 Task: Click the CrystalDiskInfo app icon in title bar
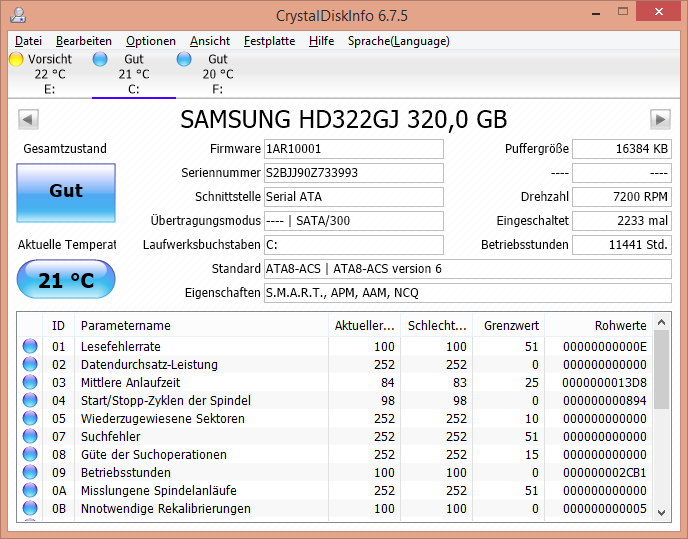tap(18, 15)
